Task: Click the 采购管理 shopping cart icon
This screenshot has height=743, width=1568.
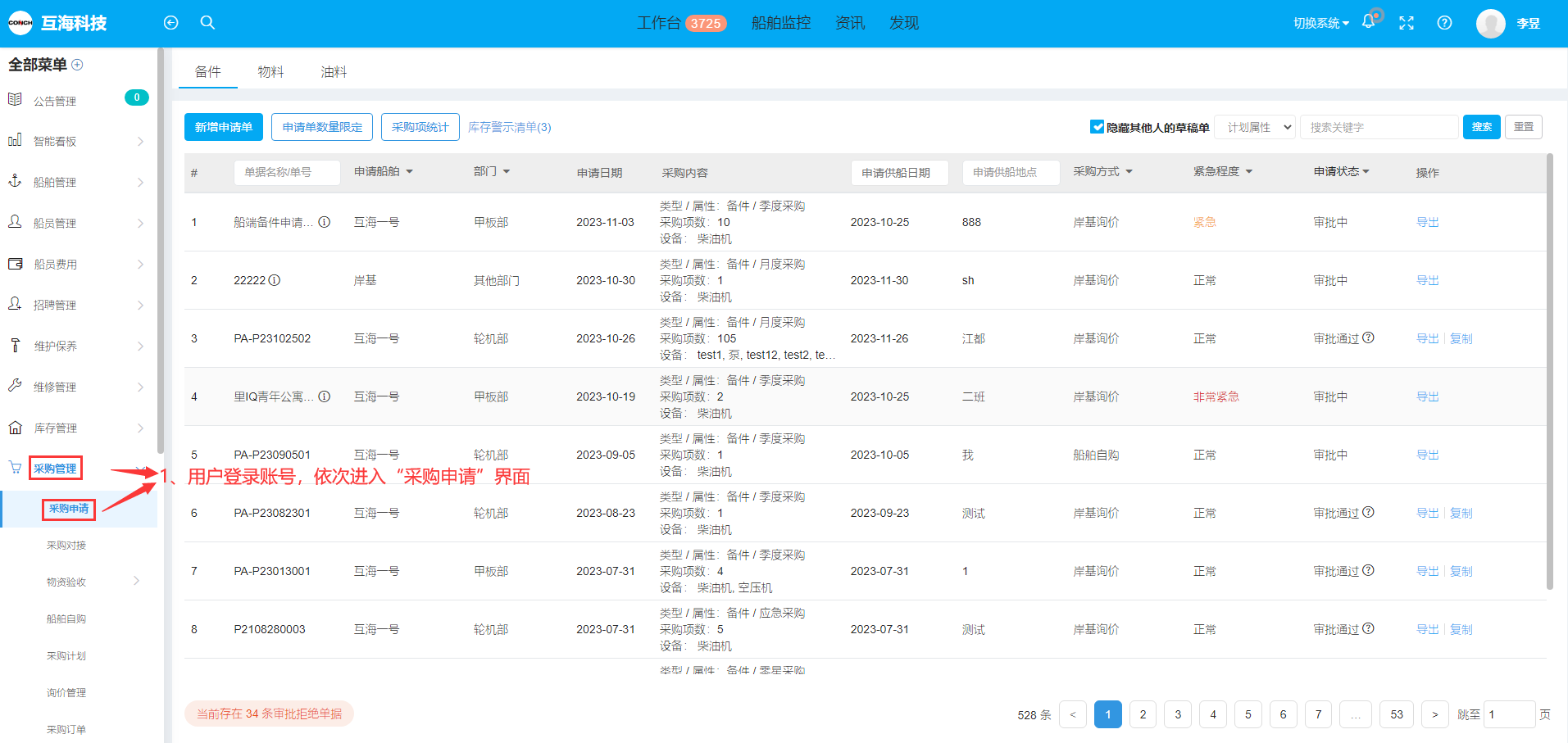Action: [15, 467]
